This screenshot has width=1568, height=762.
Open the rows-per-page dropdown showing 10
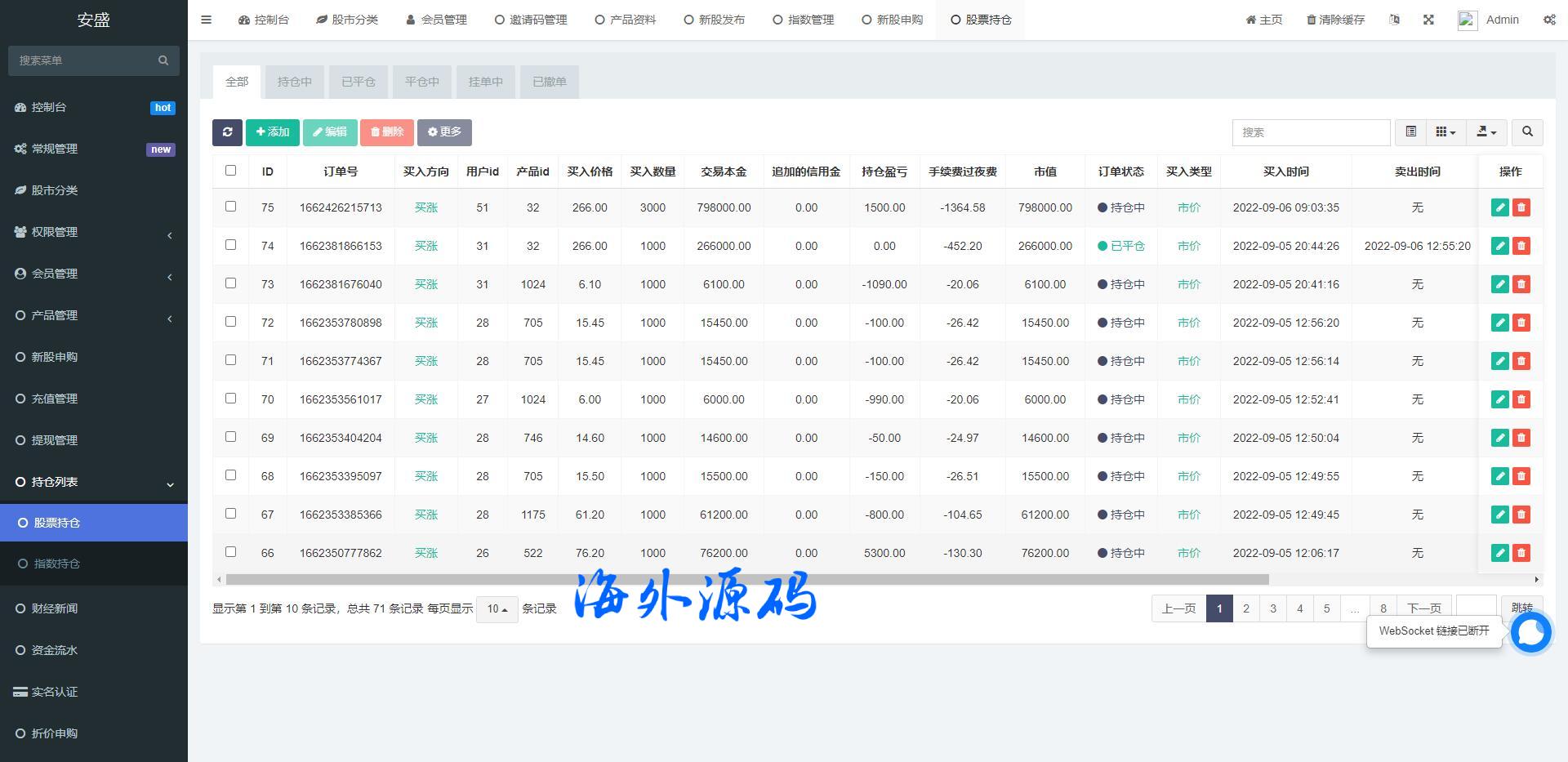(497, 609)
